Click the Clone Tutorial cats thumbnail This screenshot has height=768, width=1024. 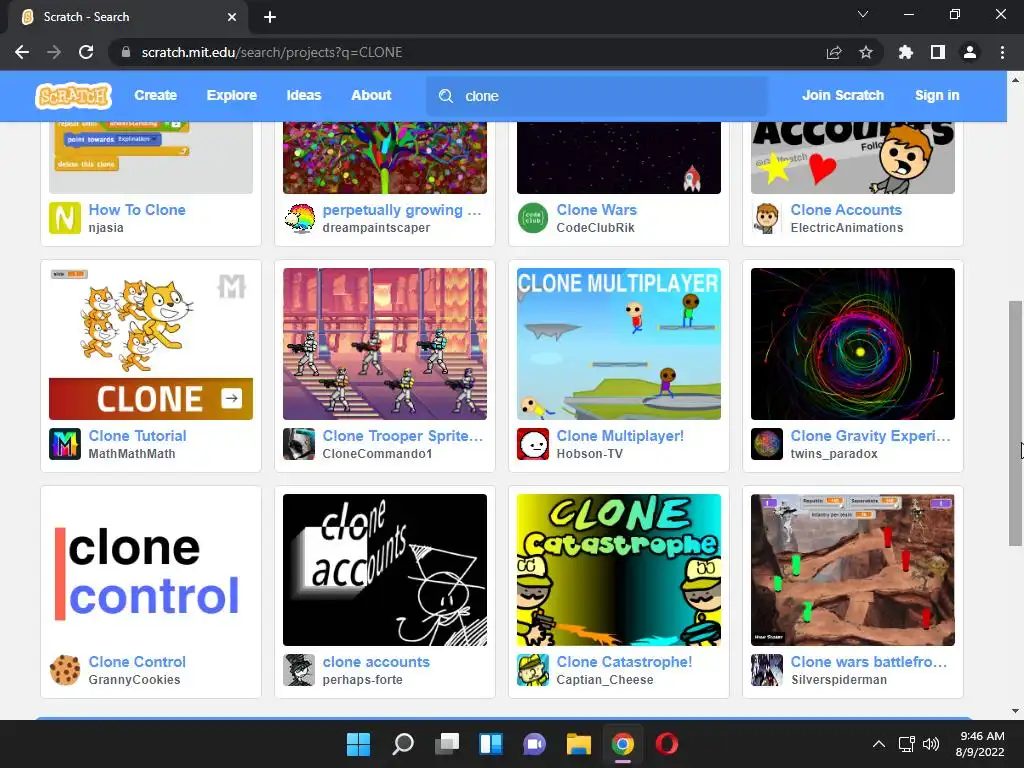click(x=151, y=344)
